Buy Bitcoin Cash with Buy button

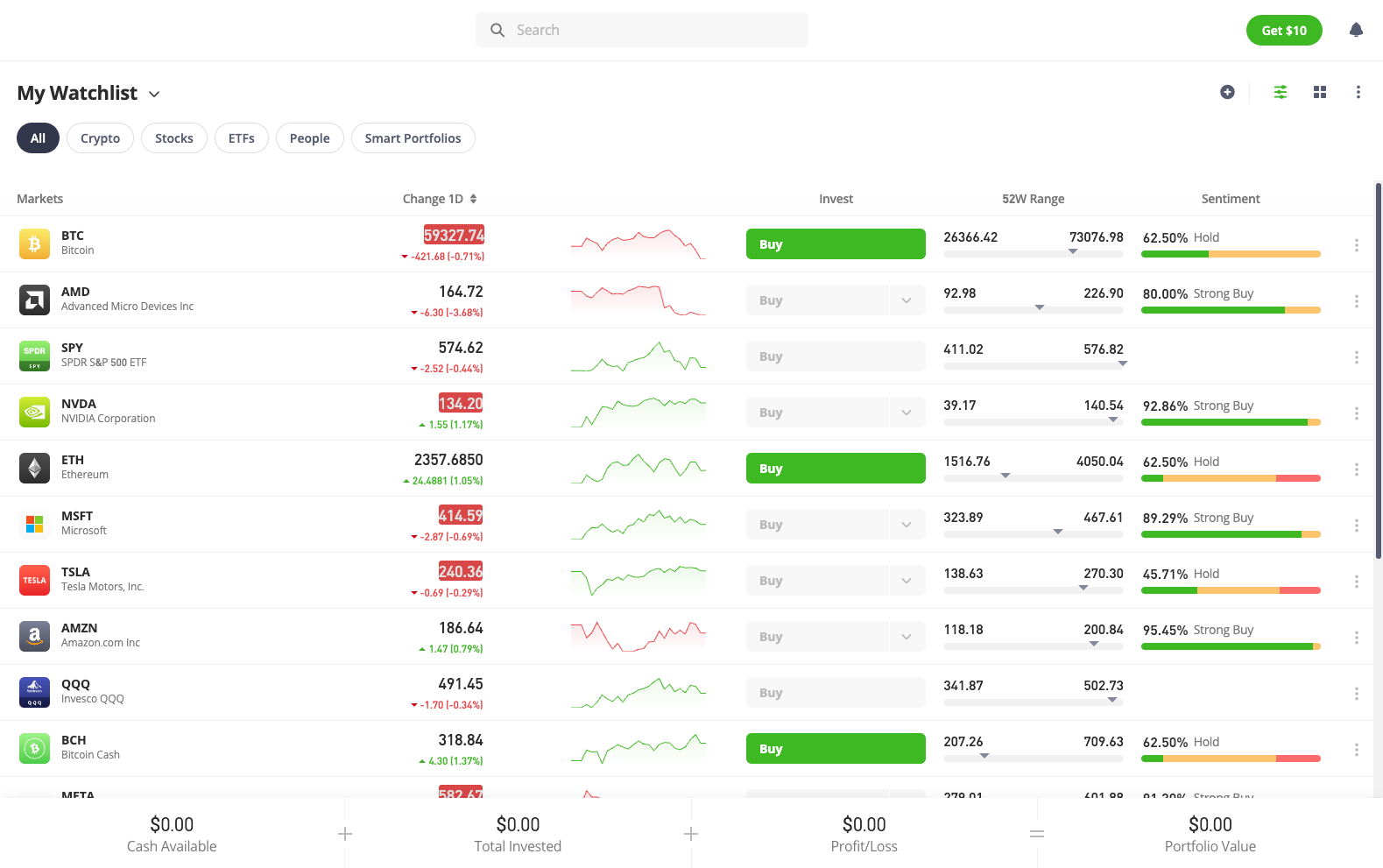click(836, 749)
